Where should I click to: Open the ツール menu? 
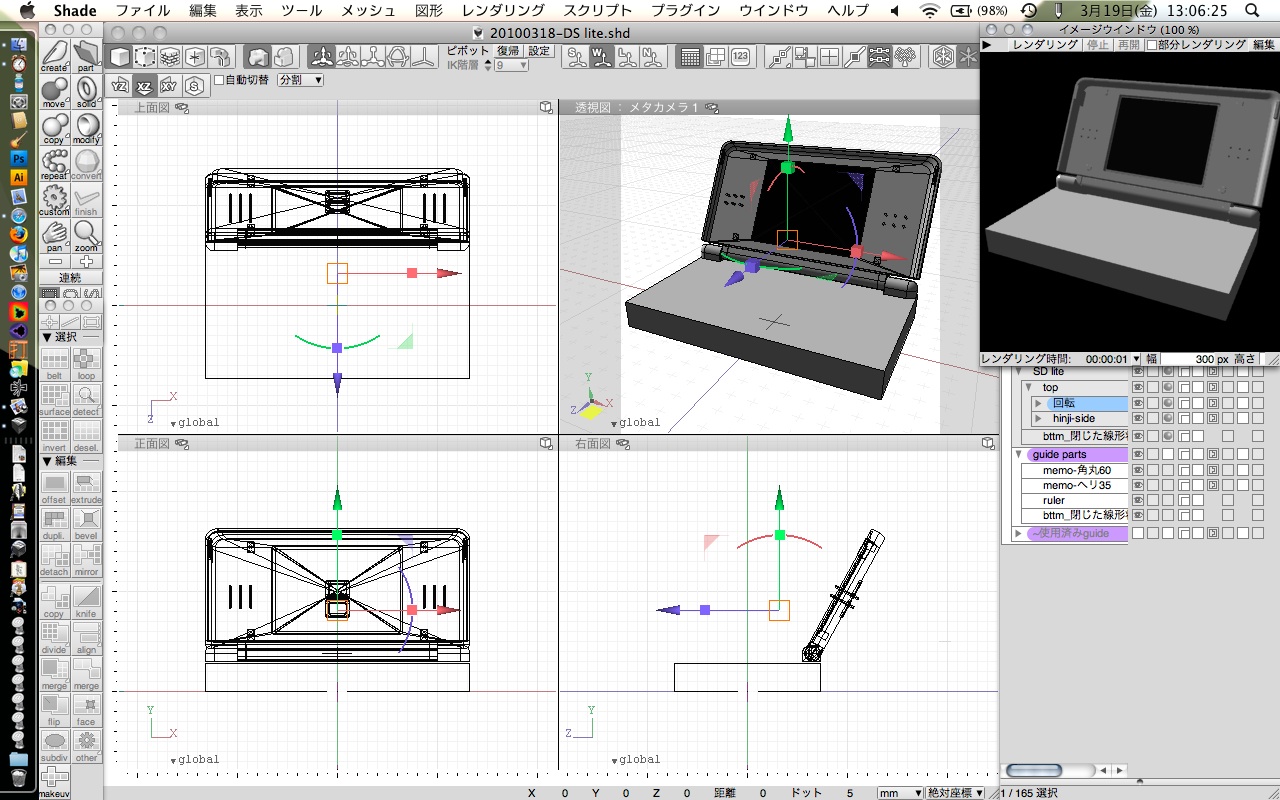pyautogui.click(x=301, y=10)
